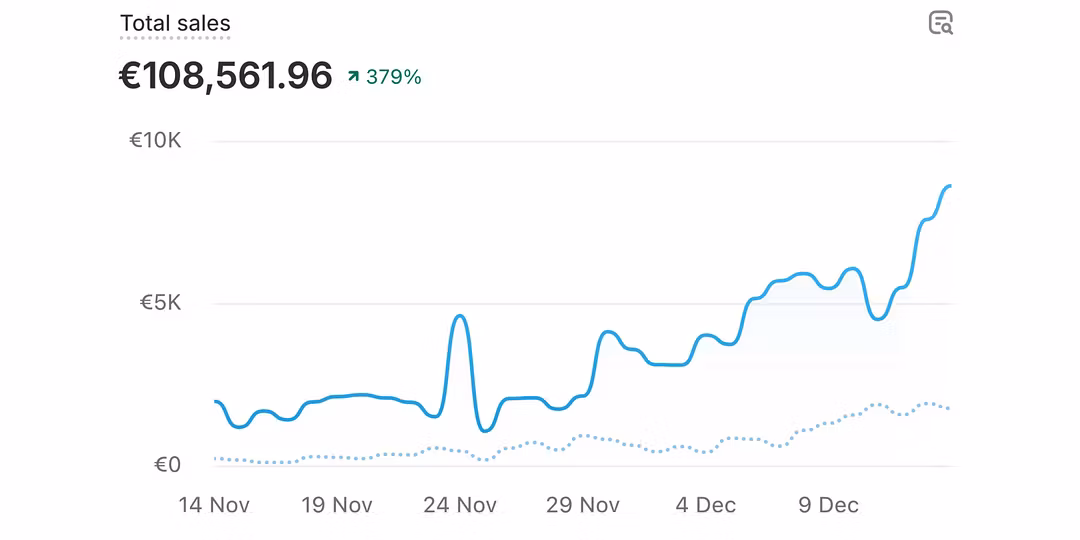Click the €108,561.96 total amount
Screen dimensions: 1080x540
225,76
